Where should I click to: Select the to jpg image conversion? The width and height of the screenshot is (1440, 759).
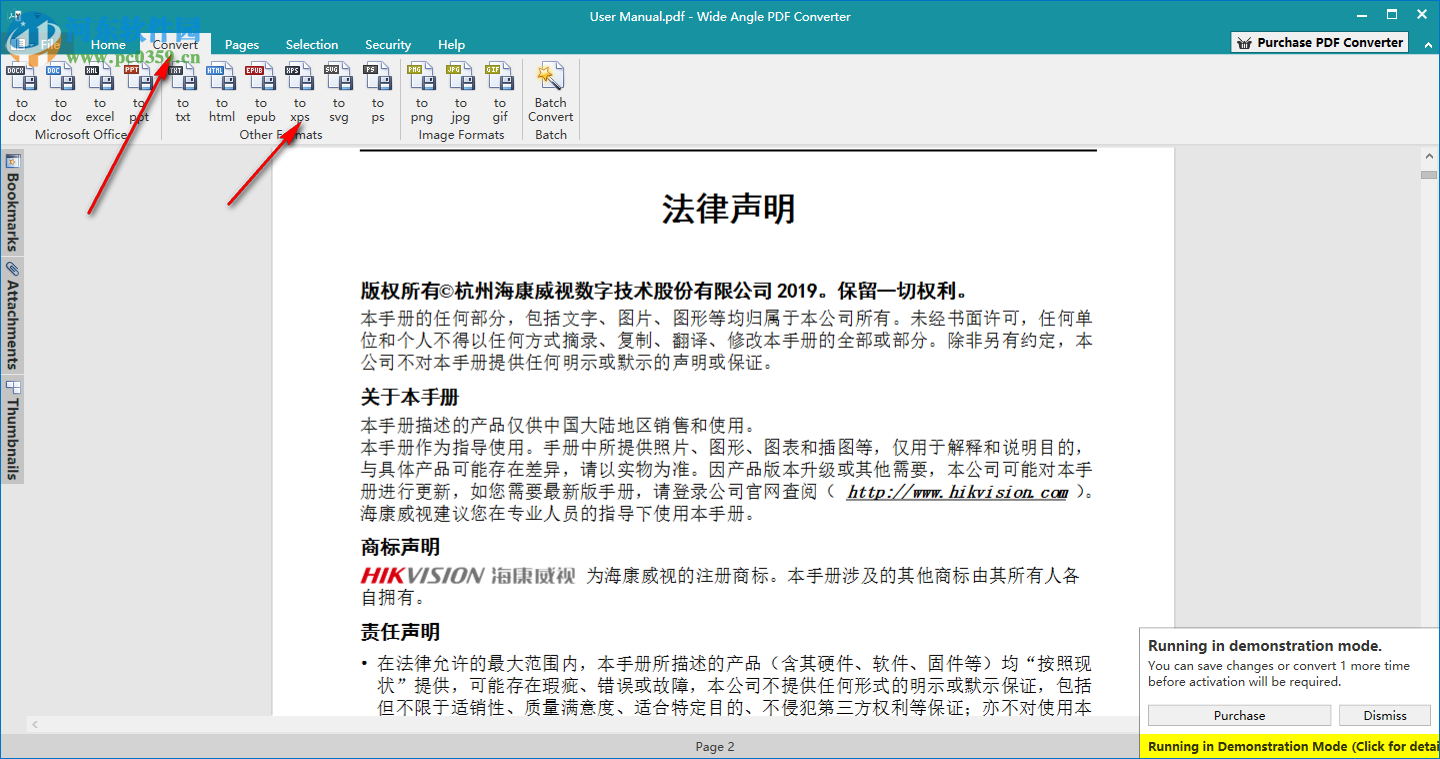[460, 95]
